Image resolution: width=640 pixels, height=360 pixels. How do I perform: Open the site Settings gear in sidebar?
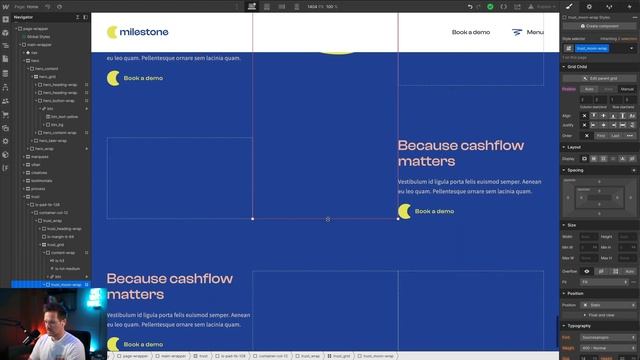click(5, 141)
